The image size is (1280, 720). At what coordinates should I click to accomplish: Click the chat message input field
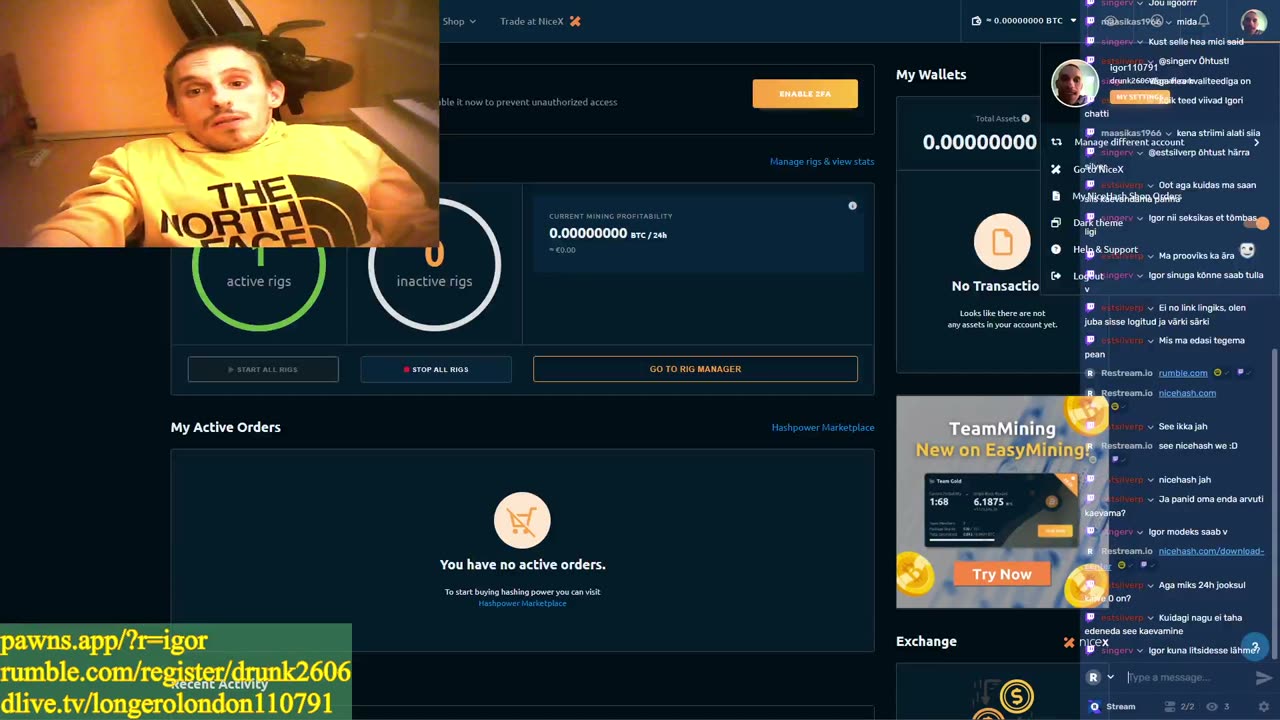point(1185,677)
